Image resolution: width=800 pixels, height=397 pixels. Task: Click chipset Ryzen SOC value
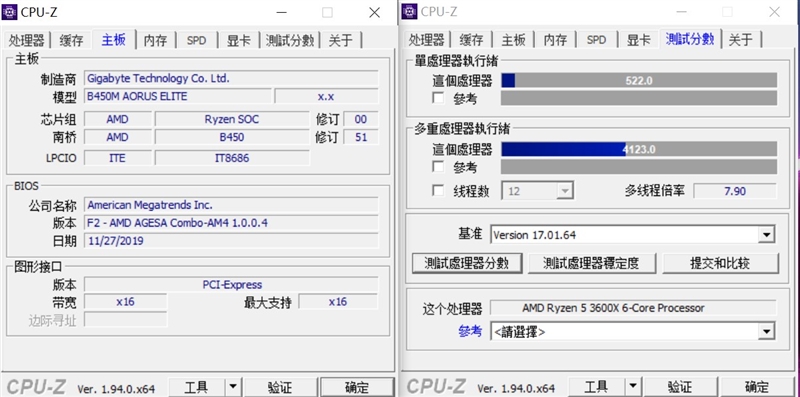click(232, 119)
